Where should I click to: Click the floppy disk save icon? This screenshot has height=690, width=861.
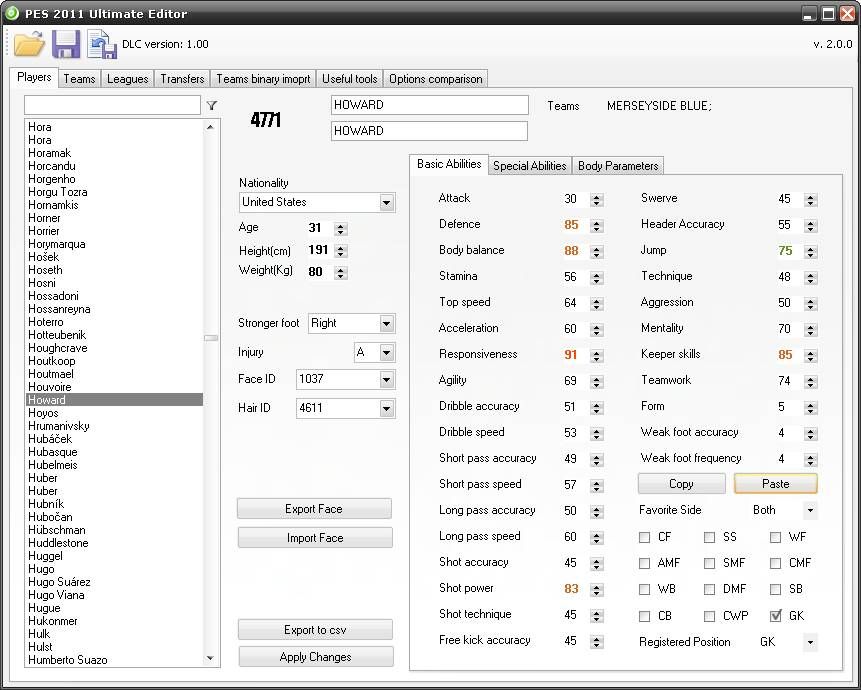66,44
